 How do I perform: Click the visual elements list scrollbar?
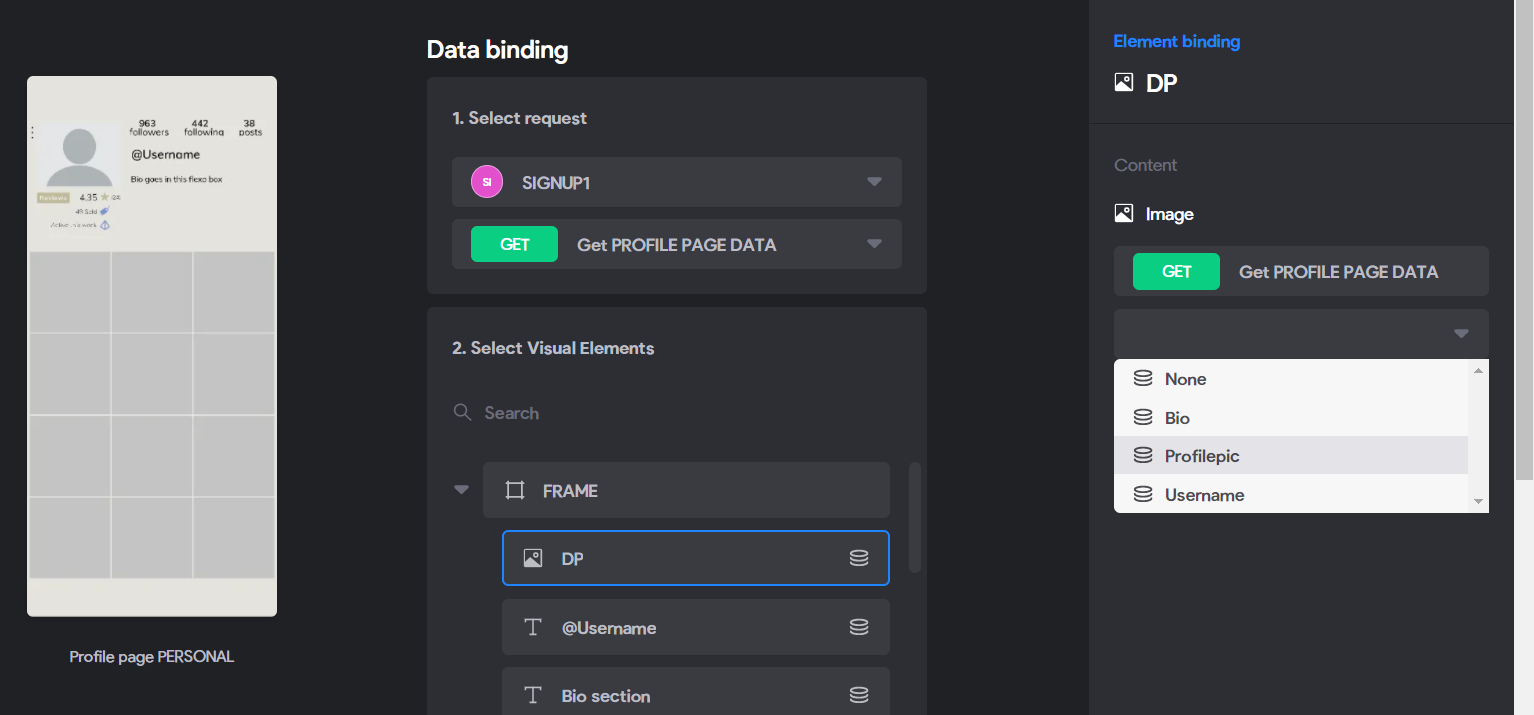tap(915, 517)
